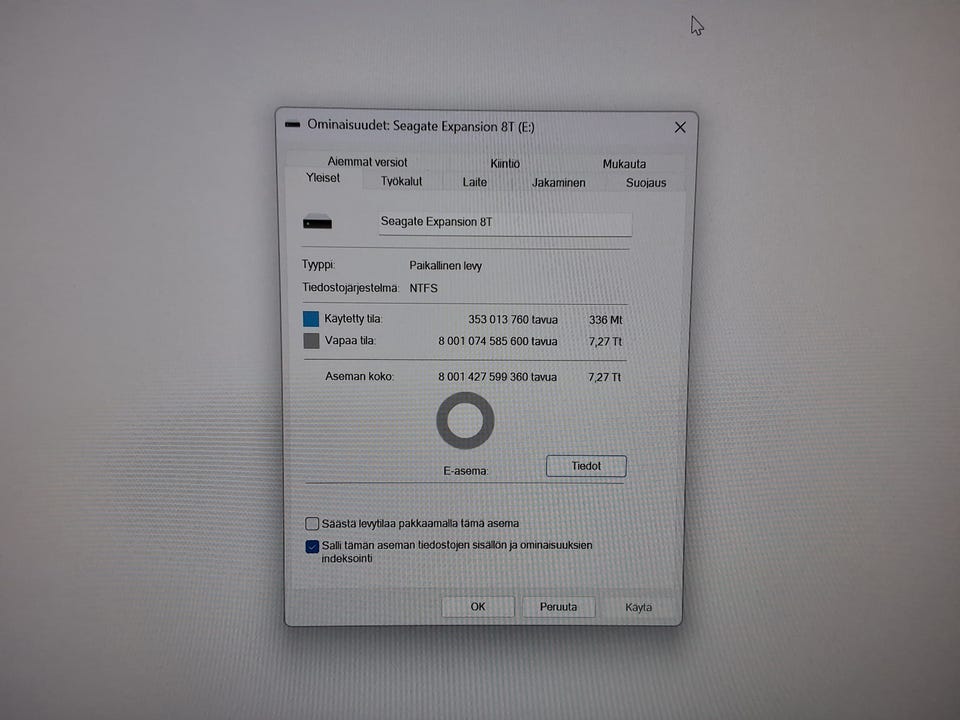Image resolution: width=960 pixels, height=720 pixels.
Task: Click the Paikallinen levy type value
Action: (445, 266)
